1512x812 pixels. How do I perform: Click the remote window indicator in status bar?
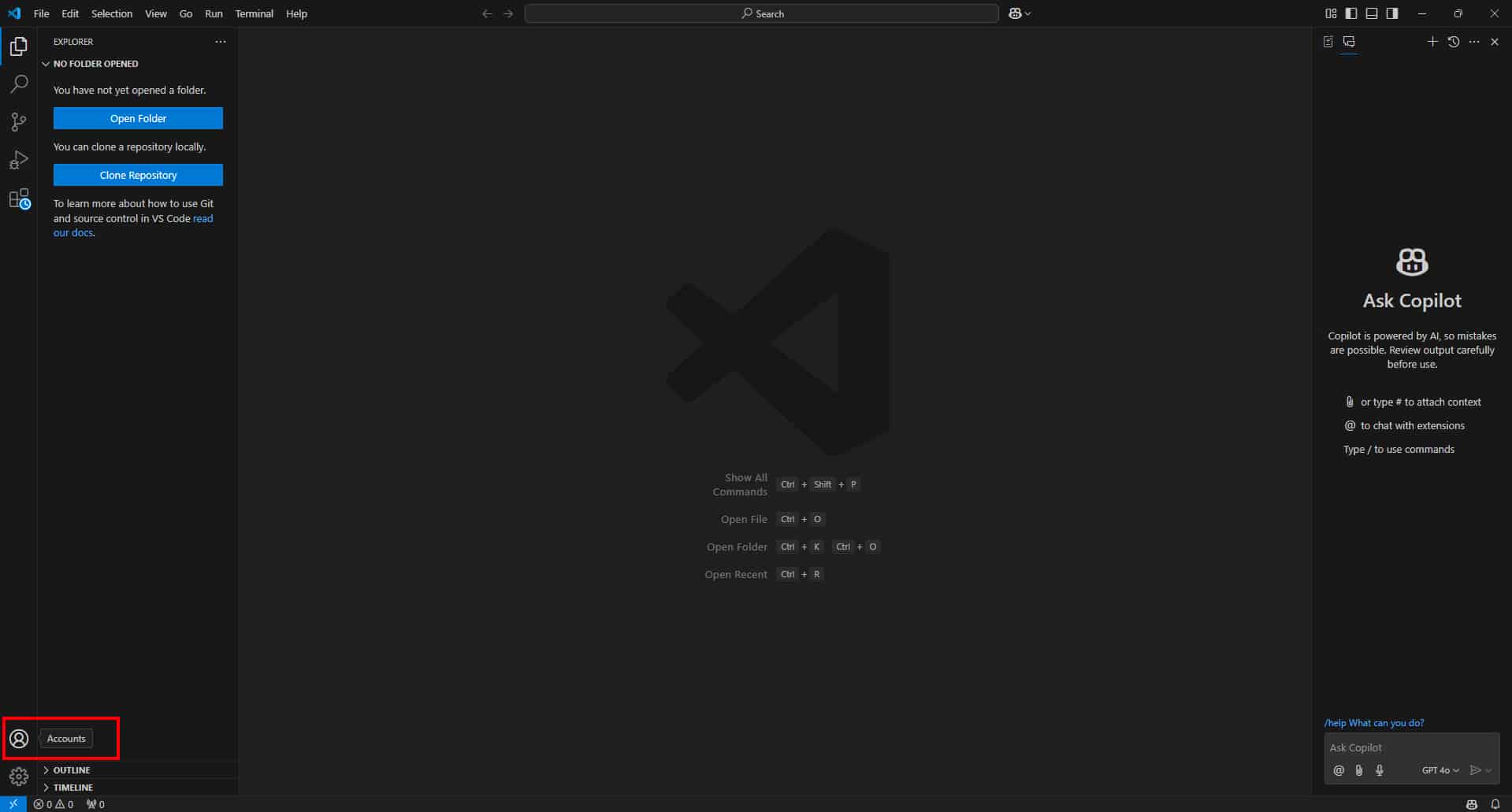[x=13, y=804]
